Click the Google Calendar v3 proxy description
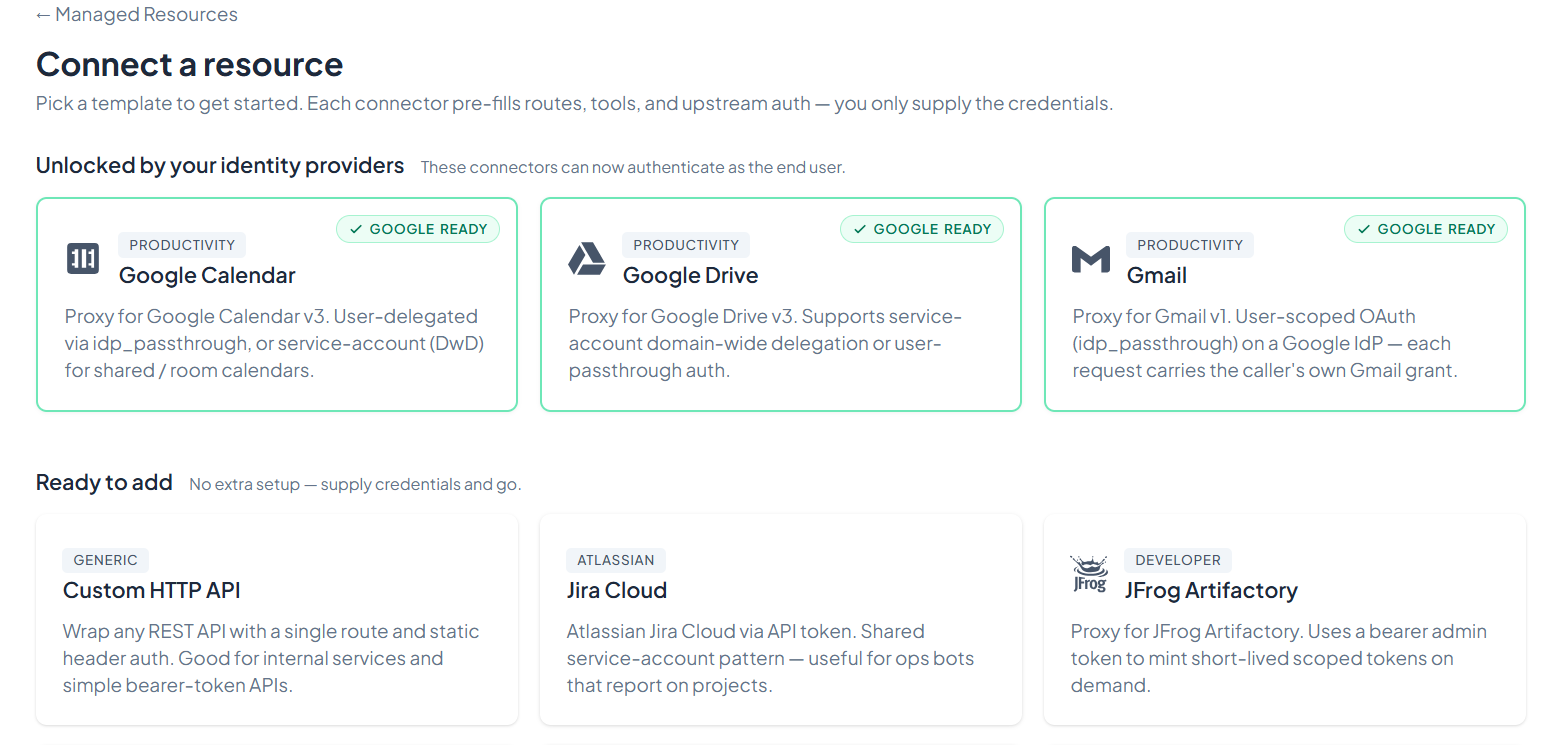This screenshot has height=745, width=1560. (275, 343)
